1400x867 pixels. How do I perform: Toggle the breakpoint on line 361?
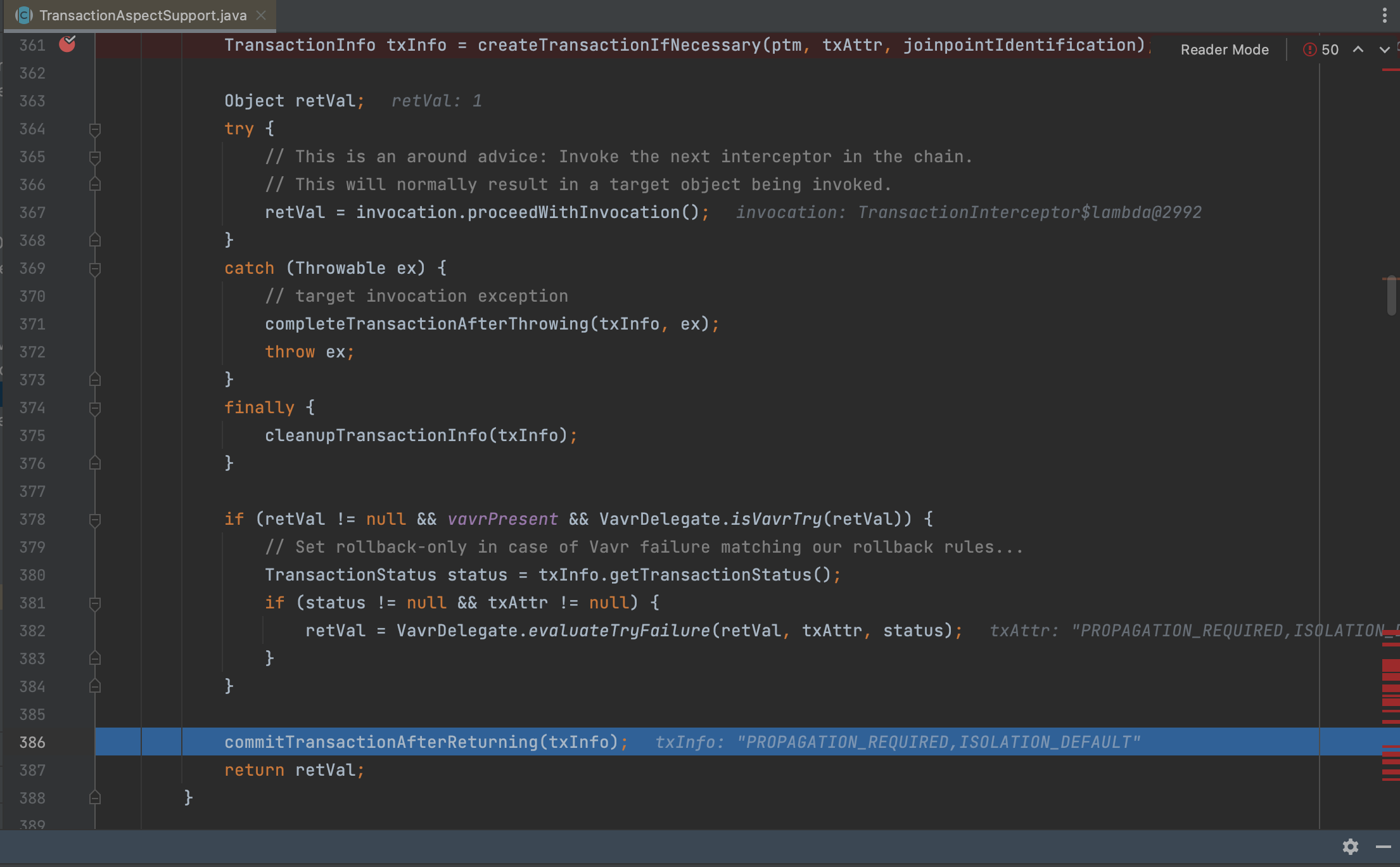pos(67,44)
